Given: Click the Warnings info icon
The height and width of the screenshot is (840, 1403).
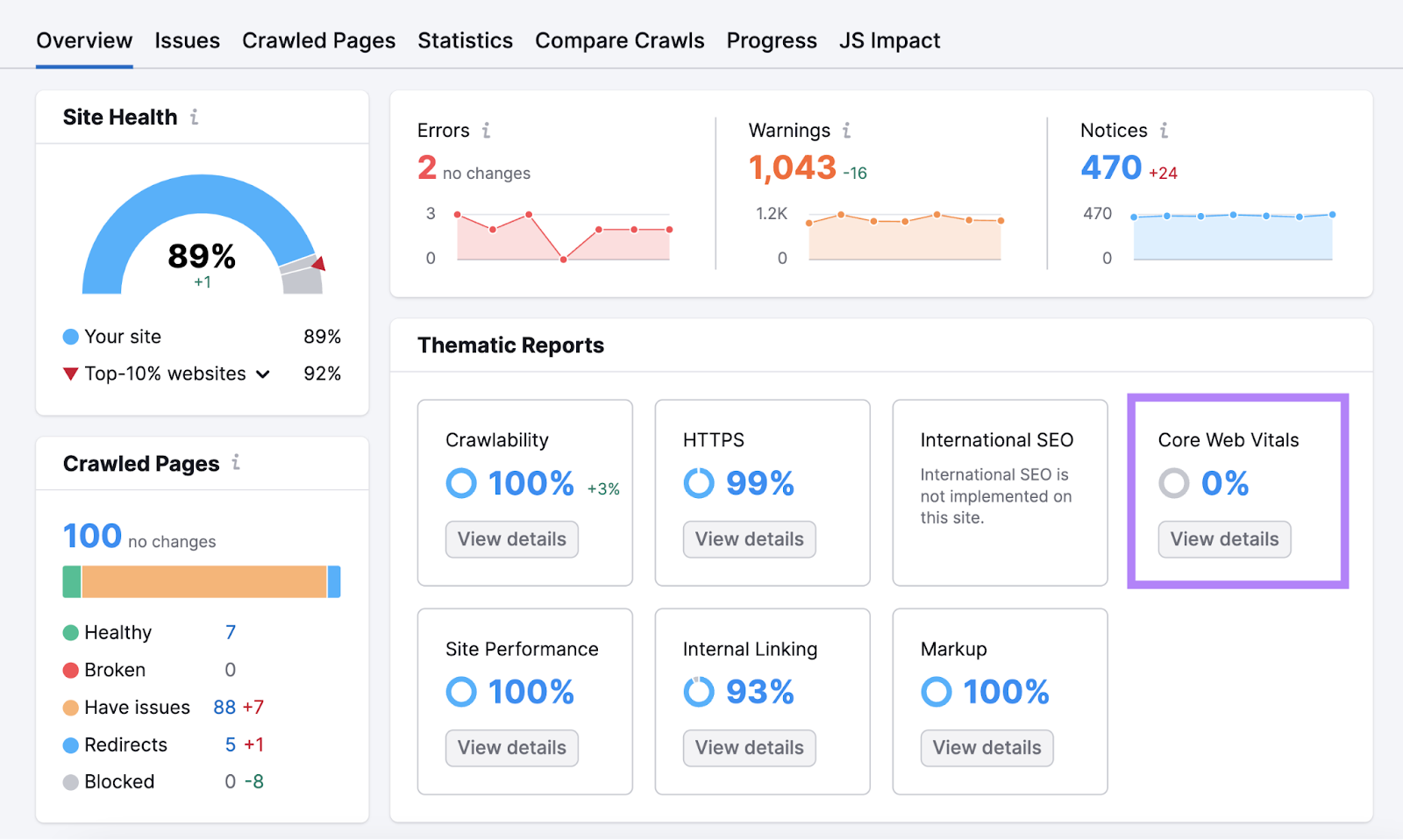Looking at the screenshot, I should 846,130.
